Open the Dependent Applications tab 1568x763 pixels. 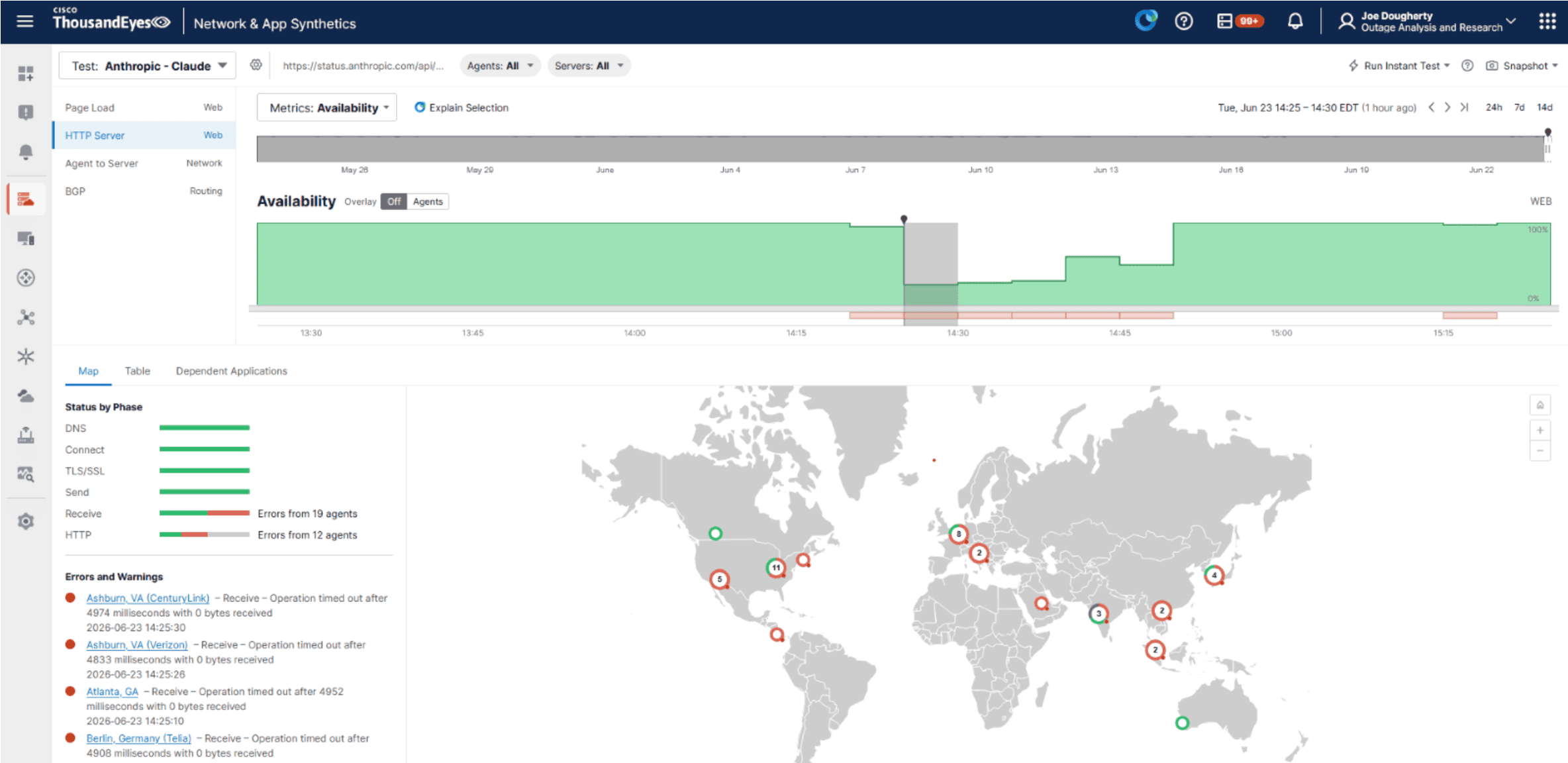tap(232, 371)
